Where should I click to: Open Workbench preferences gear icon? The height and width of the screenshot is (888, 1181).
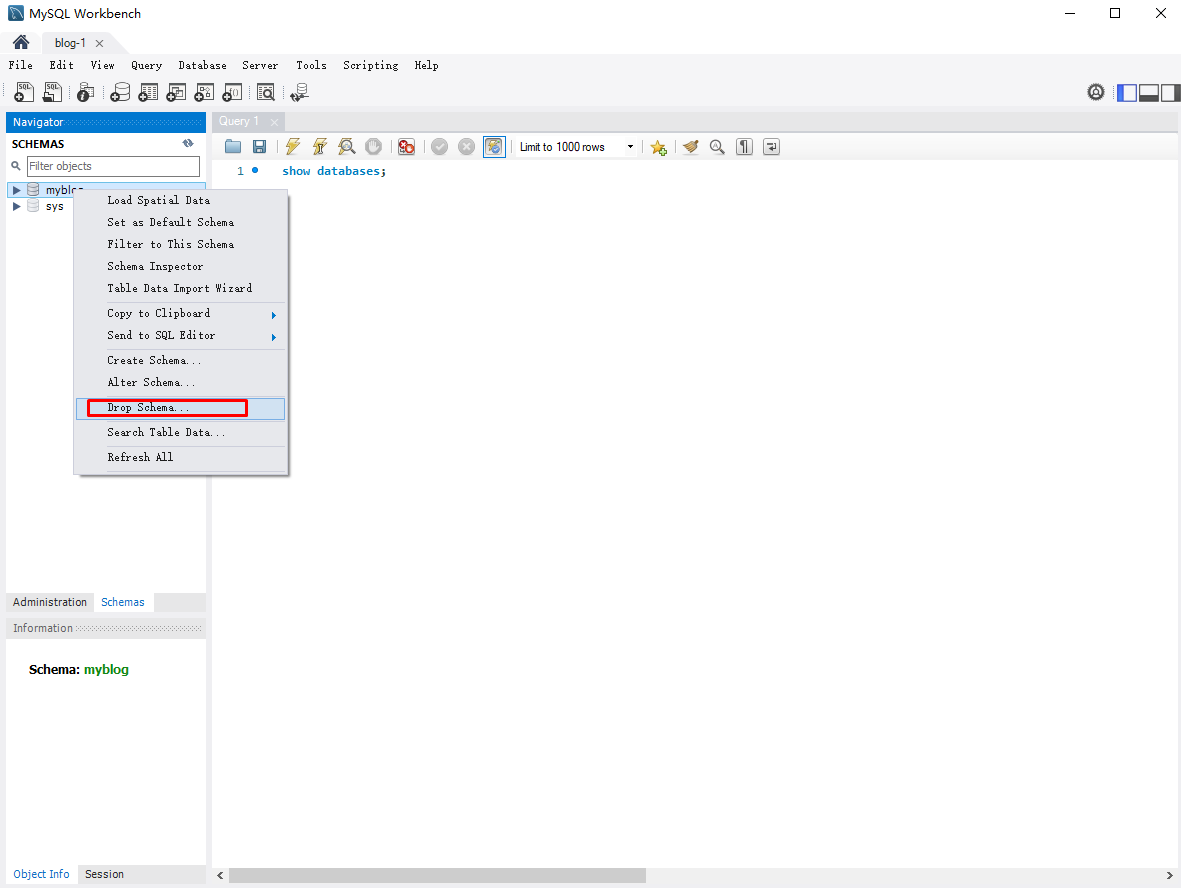[1096, 93]
